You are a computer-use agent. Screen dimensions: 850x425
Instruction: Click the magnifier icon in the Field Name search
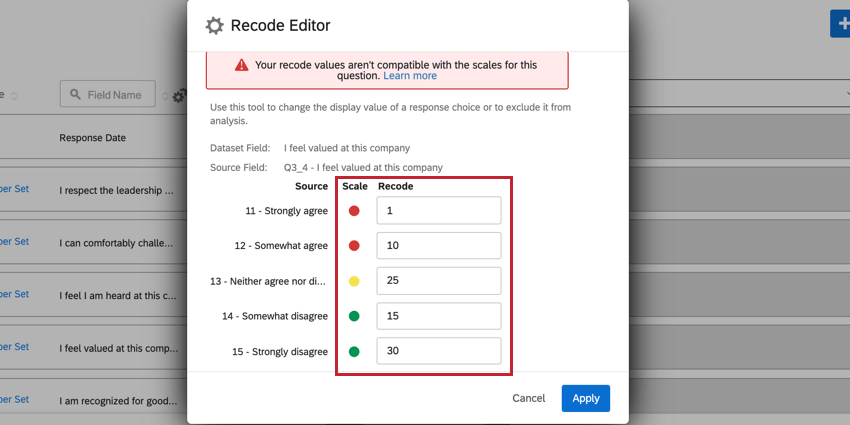75,95
